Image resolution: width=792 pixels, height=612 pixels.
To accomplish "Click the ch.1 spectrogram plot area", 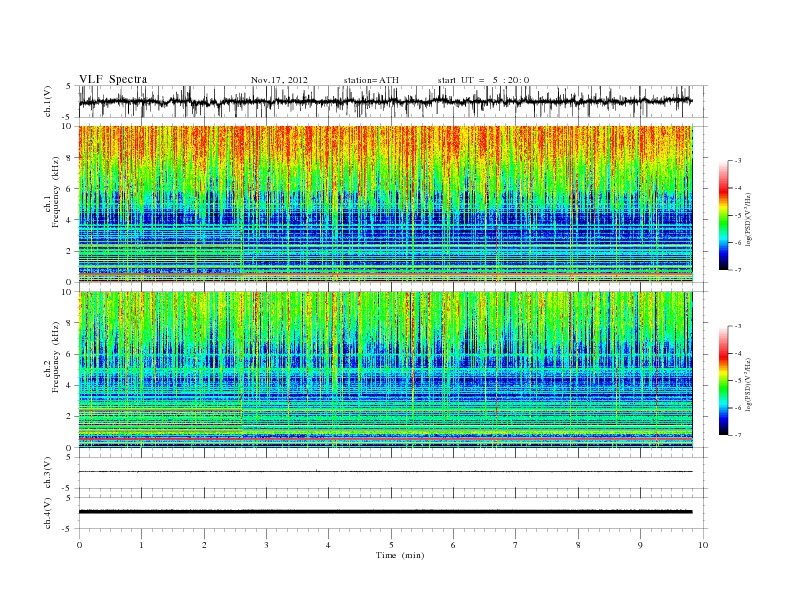I will click(x=385, y=204).
